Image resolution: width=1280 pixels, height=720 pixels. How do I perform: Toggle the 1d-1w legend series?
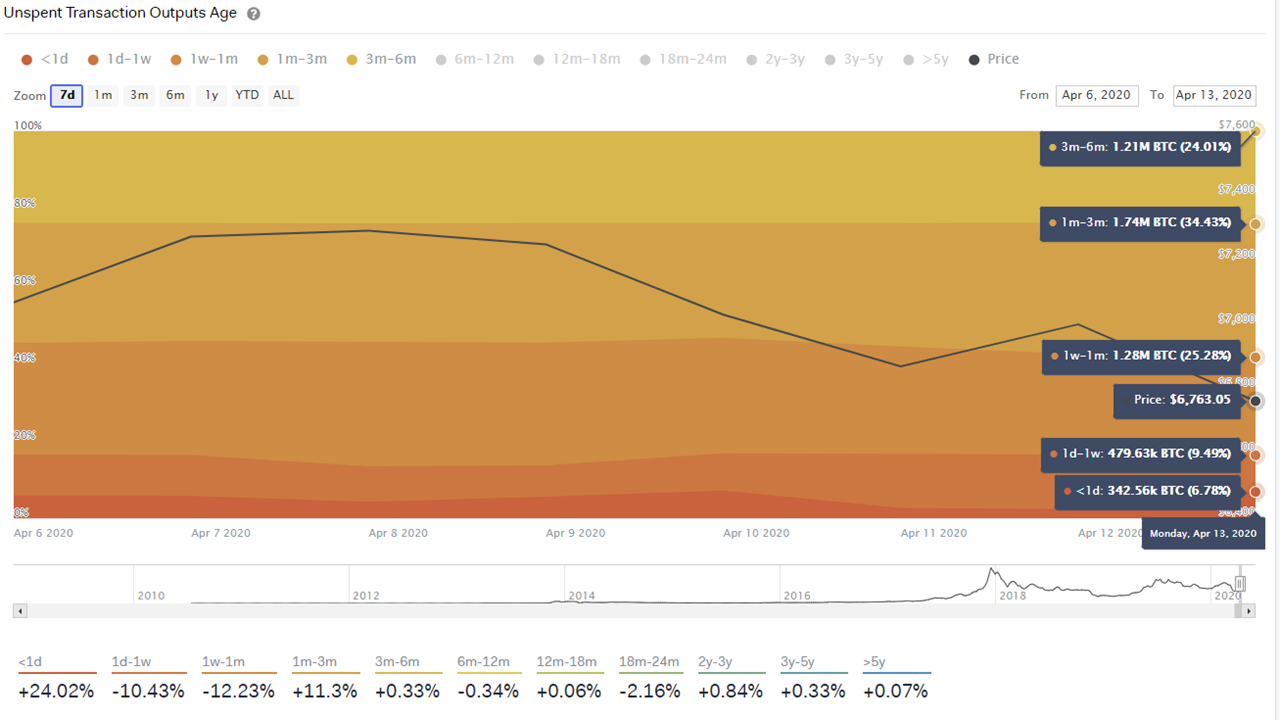120,59
